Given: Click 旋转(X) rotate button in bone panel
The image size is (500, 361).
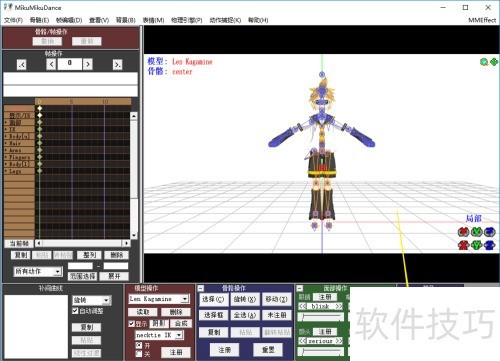Looking at the screenshot, I should pos(245,299).
